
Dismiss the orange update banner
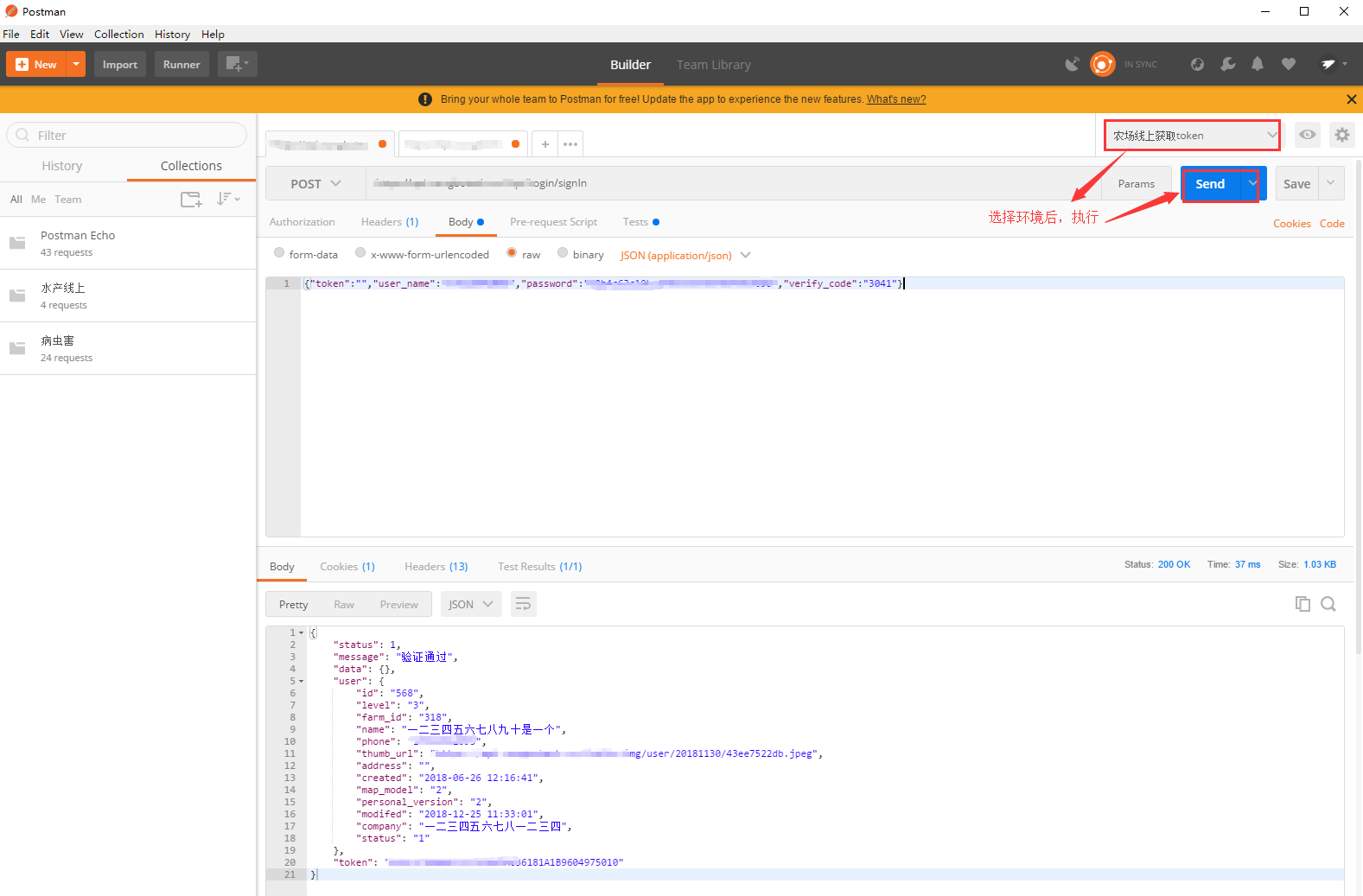click(x=1351, y=99)
